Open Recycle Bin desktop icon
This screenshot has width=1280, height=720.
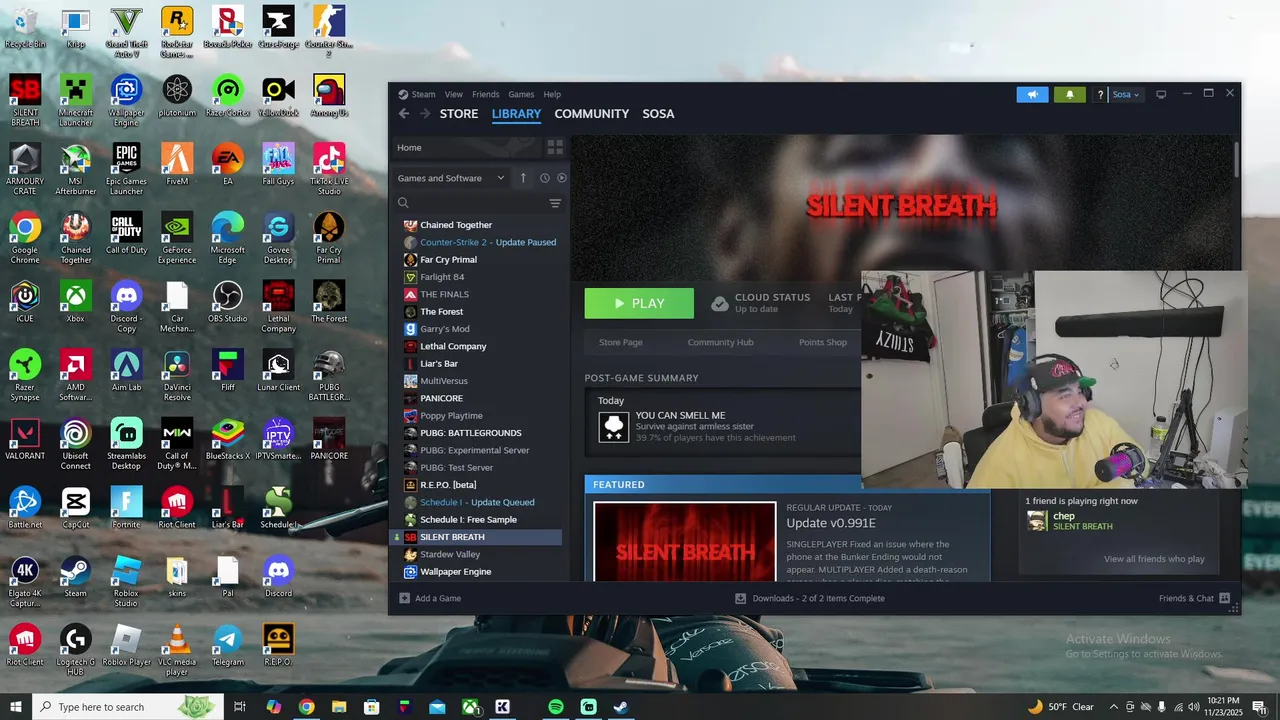click(25, 27)
